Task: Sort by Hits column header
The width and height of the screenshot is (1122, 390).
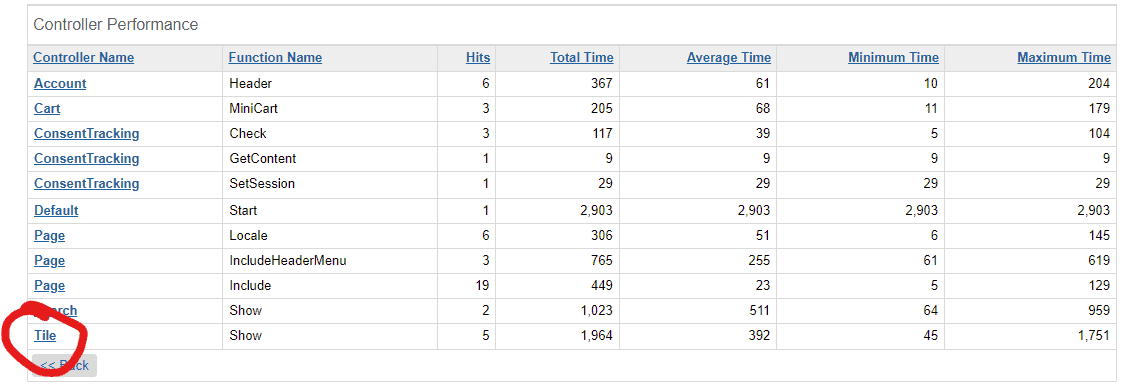Action: point(478,58)
